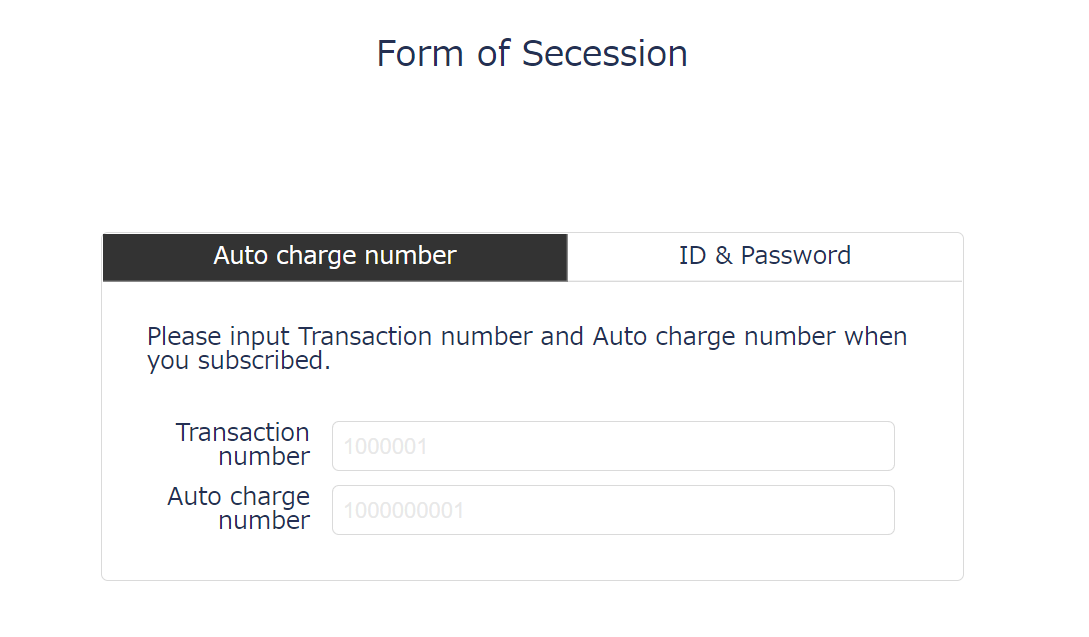Click the Transaction number input field
This screenshot has height=637, width=1089.
click(x=613, y=446)
